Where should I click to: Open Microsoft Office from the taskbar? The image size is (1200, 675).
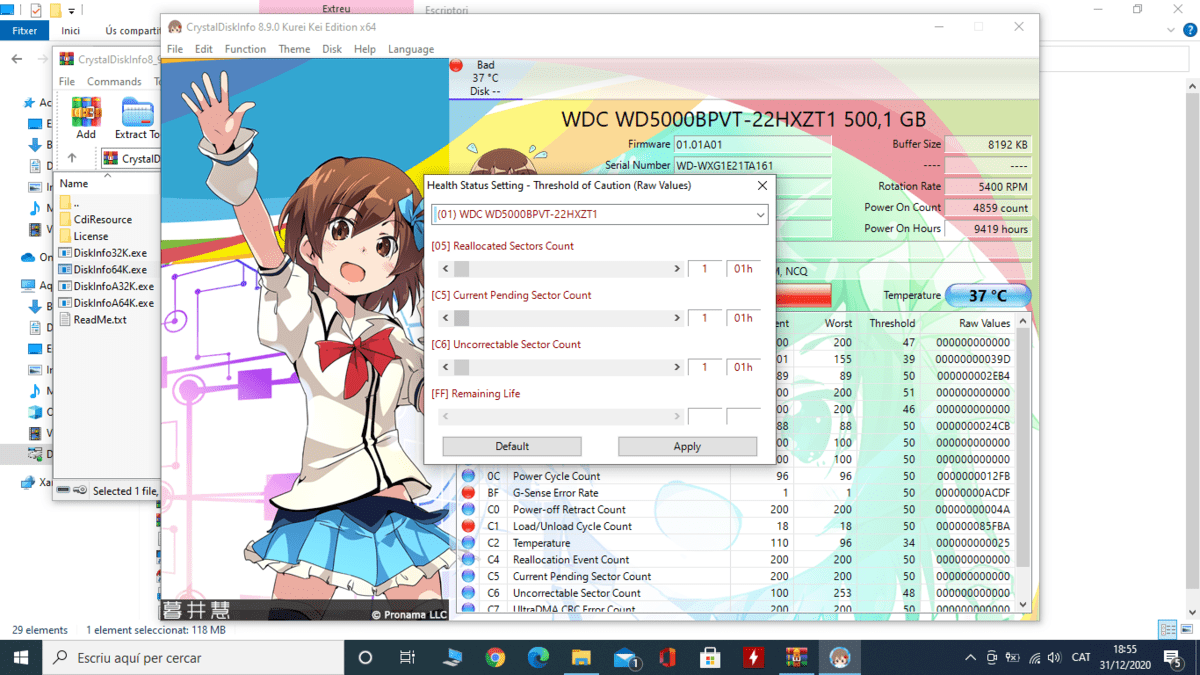pos(667,658)
